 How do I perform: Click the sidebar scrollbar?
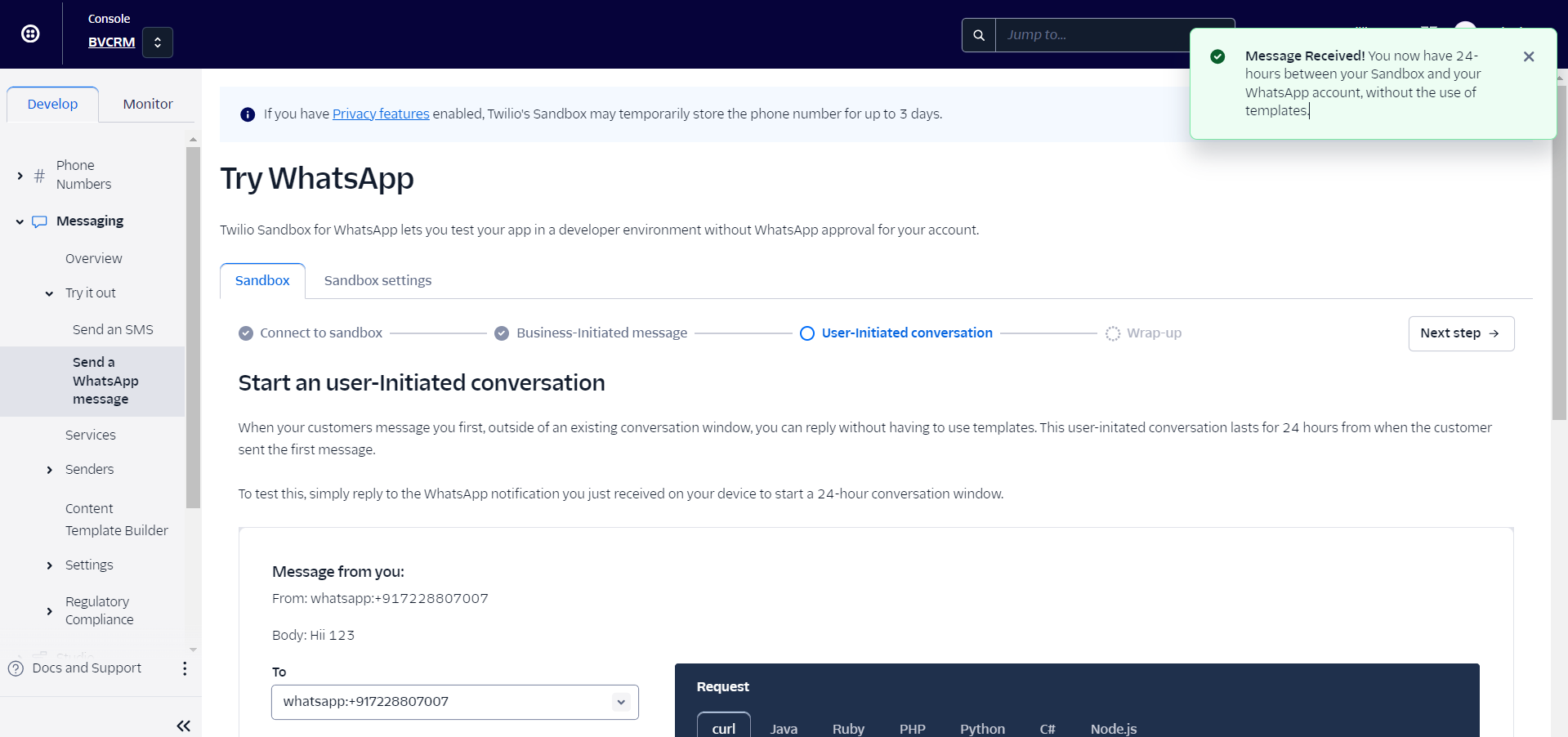tap(193, 327)
